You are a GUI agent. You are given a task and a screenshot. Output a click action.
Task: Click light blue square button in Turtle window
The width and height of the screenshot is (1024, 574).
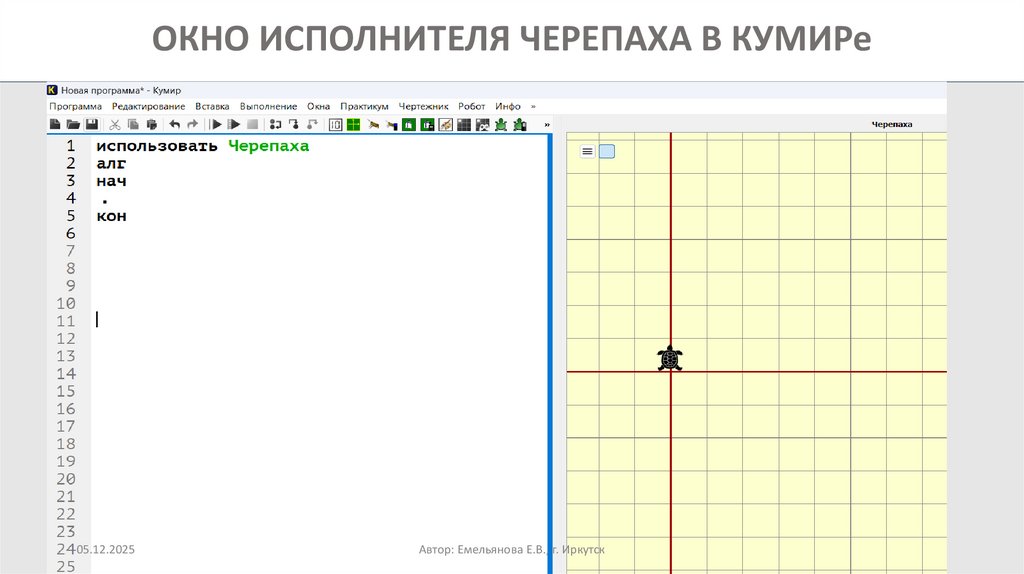coord(607,151)
